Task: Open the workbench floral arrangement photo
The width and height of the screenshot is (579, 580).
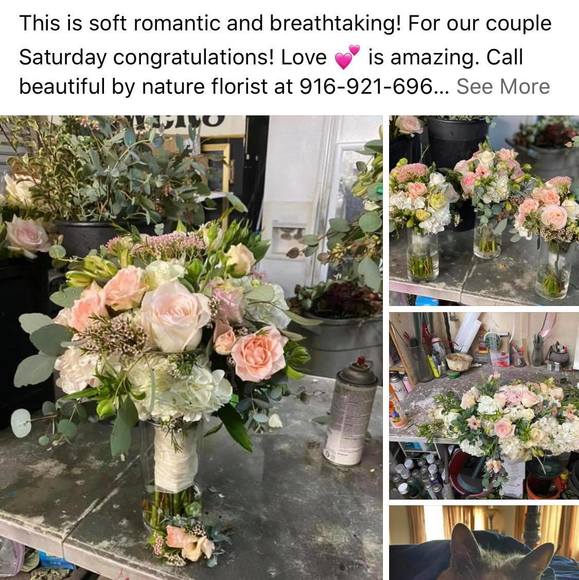Action: pyautogui.click(x=484, y=406)
